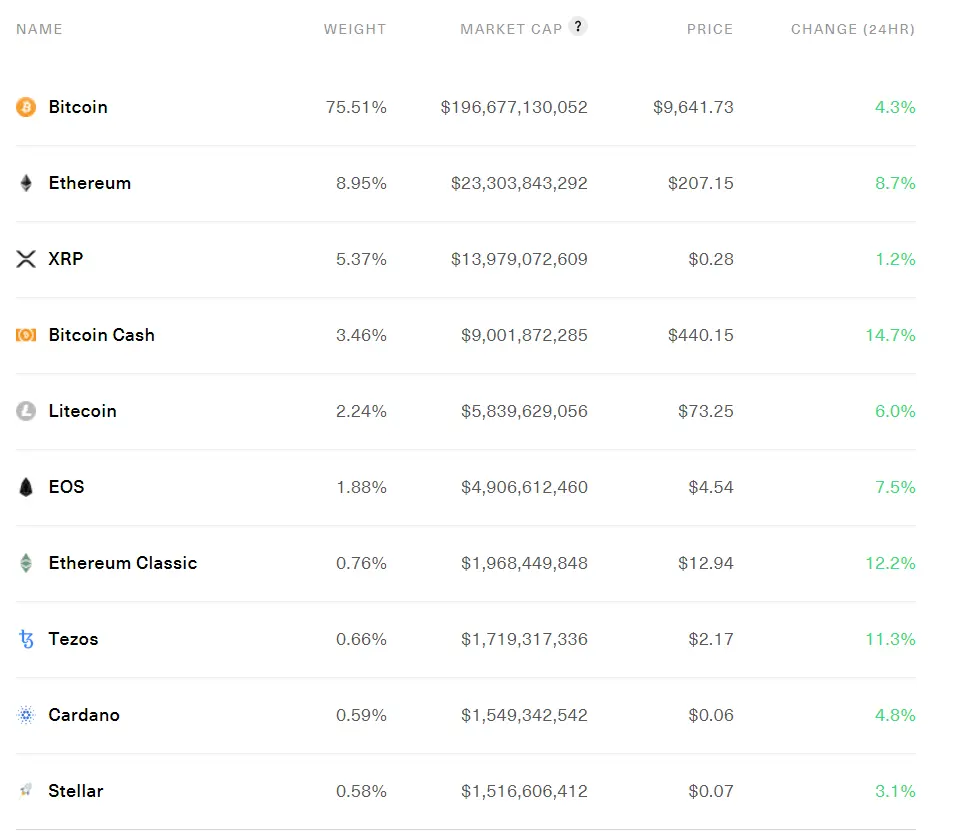Select Bitcoin Cash change 14.7%
The height and width of the screenshot is (840, 970).
point(891,335)
